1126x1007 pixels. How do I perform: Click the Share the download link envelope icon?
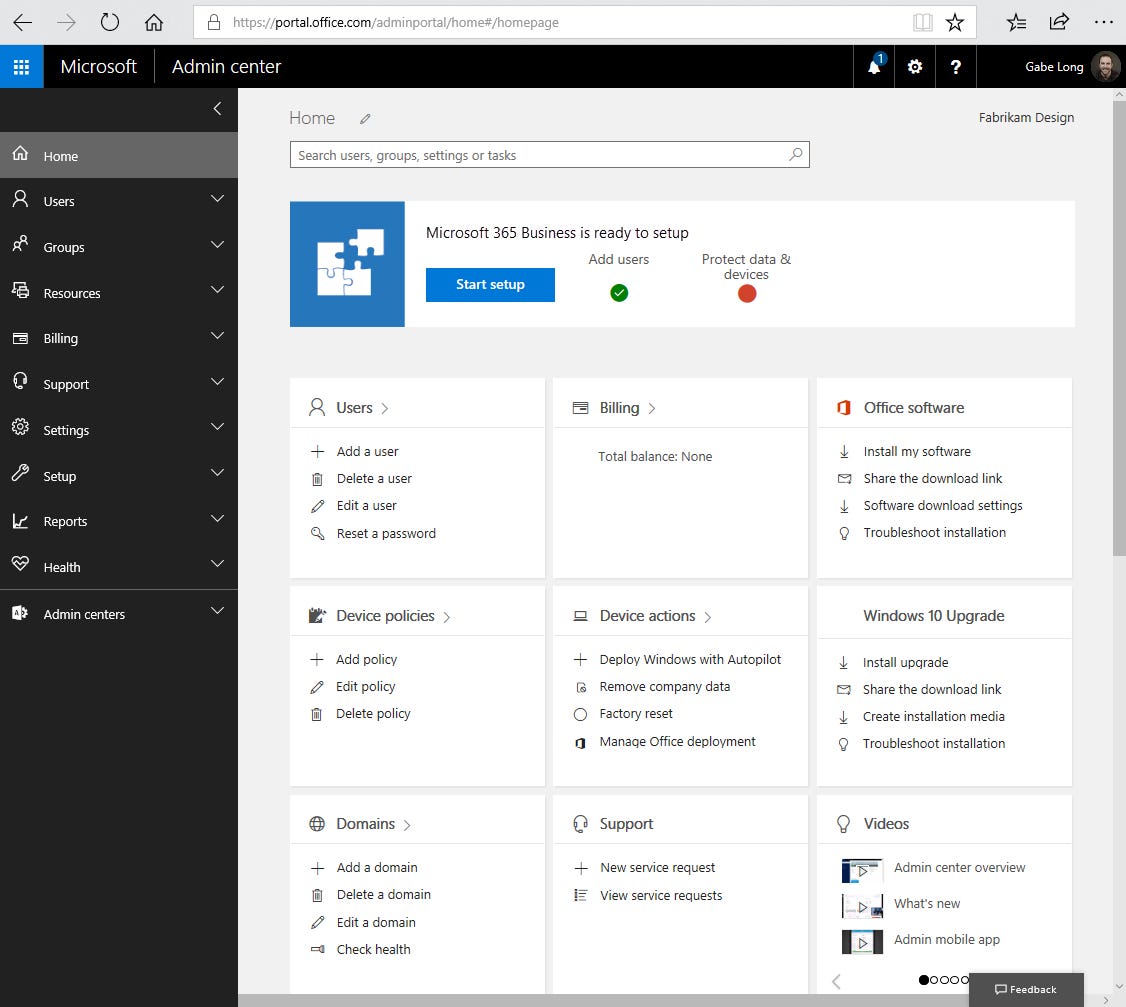(x=845, y=478)
